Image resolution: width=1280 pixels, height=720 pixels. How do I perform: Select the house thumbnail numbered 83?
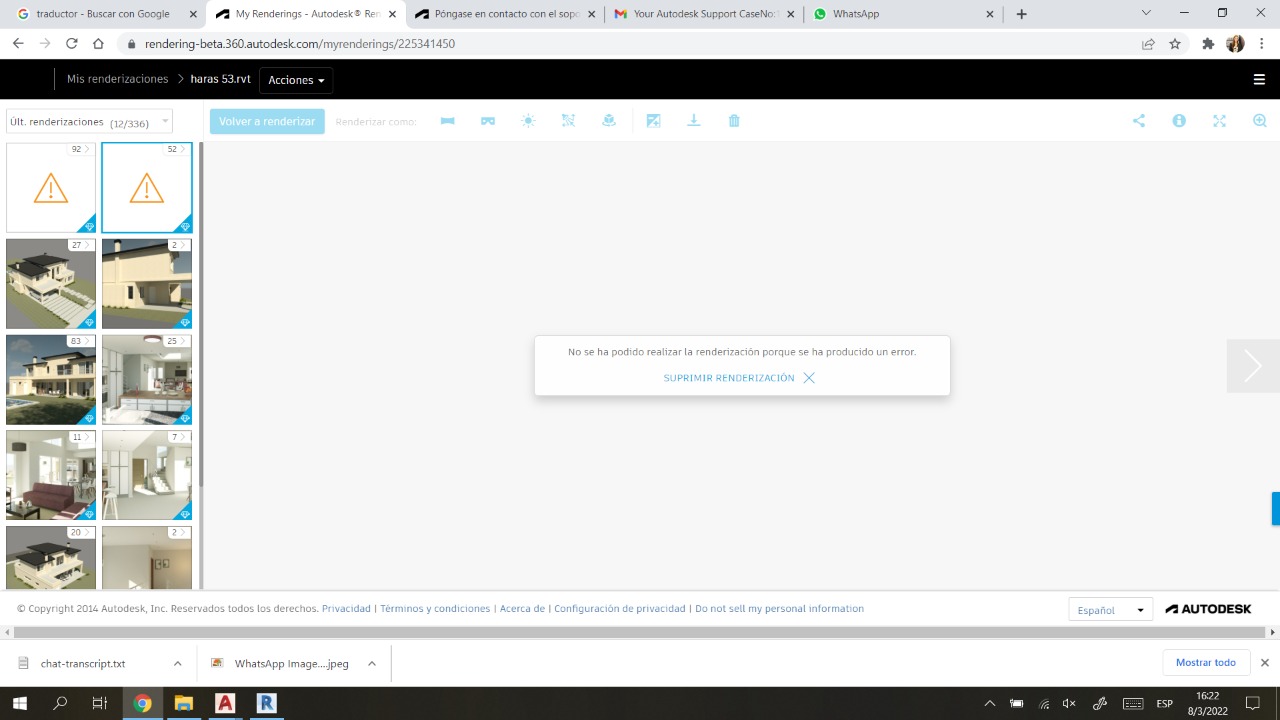[51, 380]
